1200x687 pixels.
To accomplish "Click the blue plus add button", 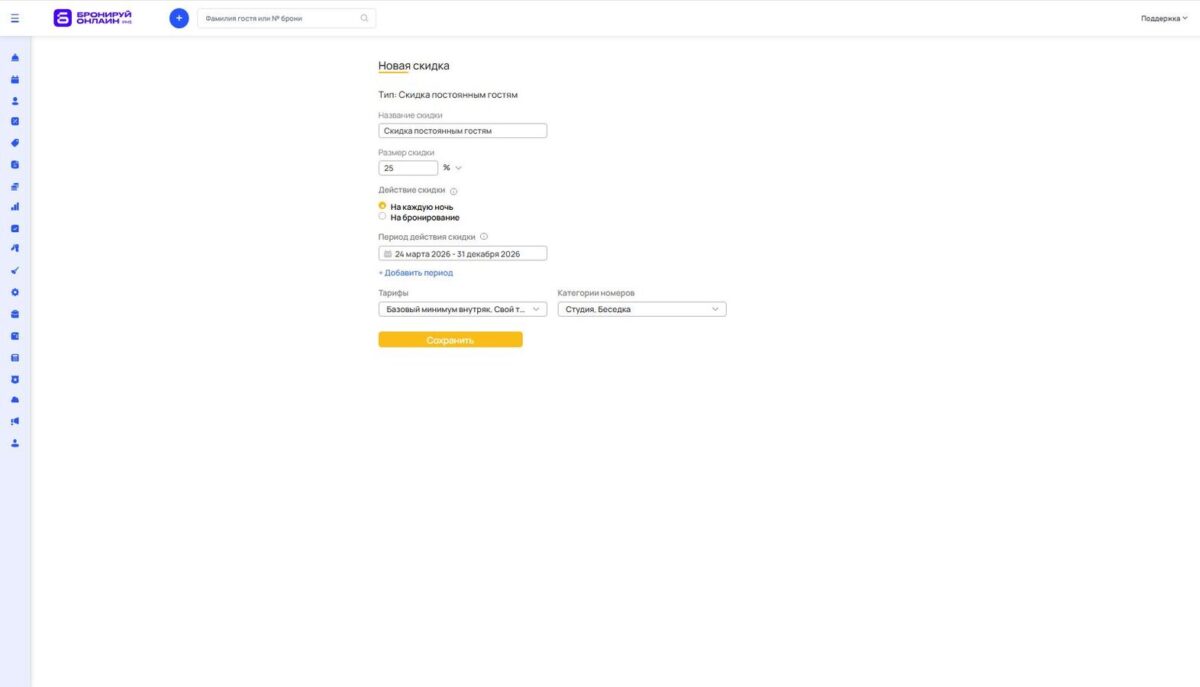I will tap(179, 18).
